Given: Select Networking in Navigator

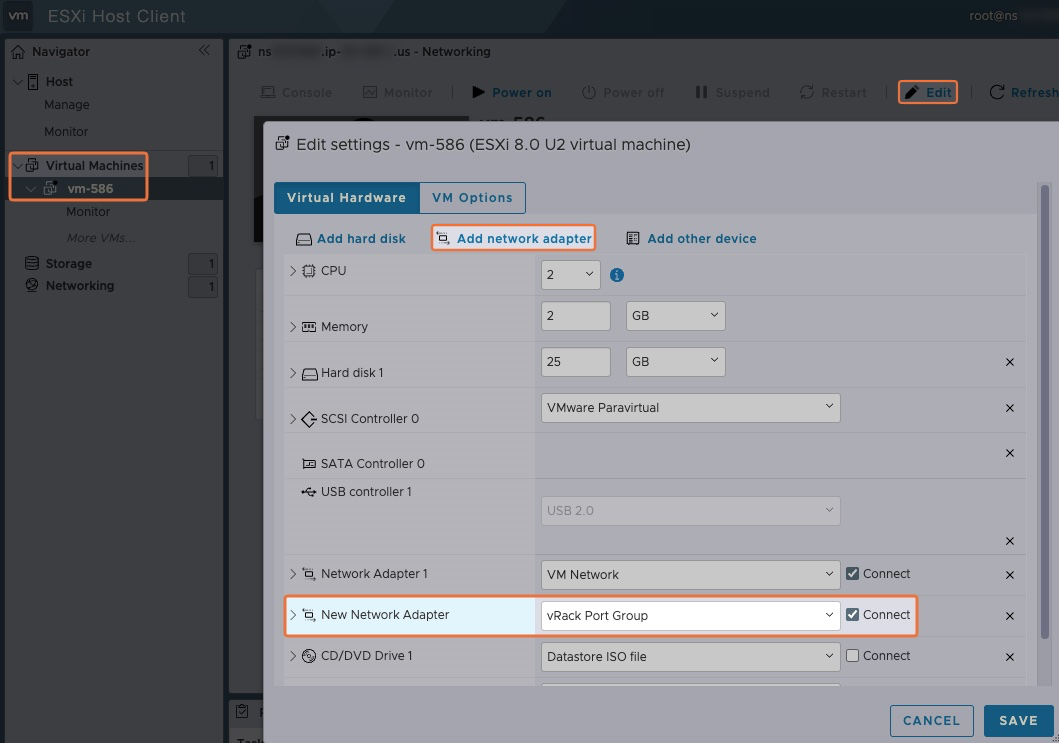Looking at the screenshot, I should coord(80,286).
